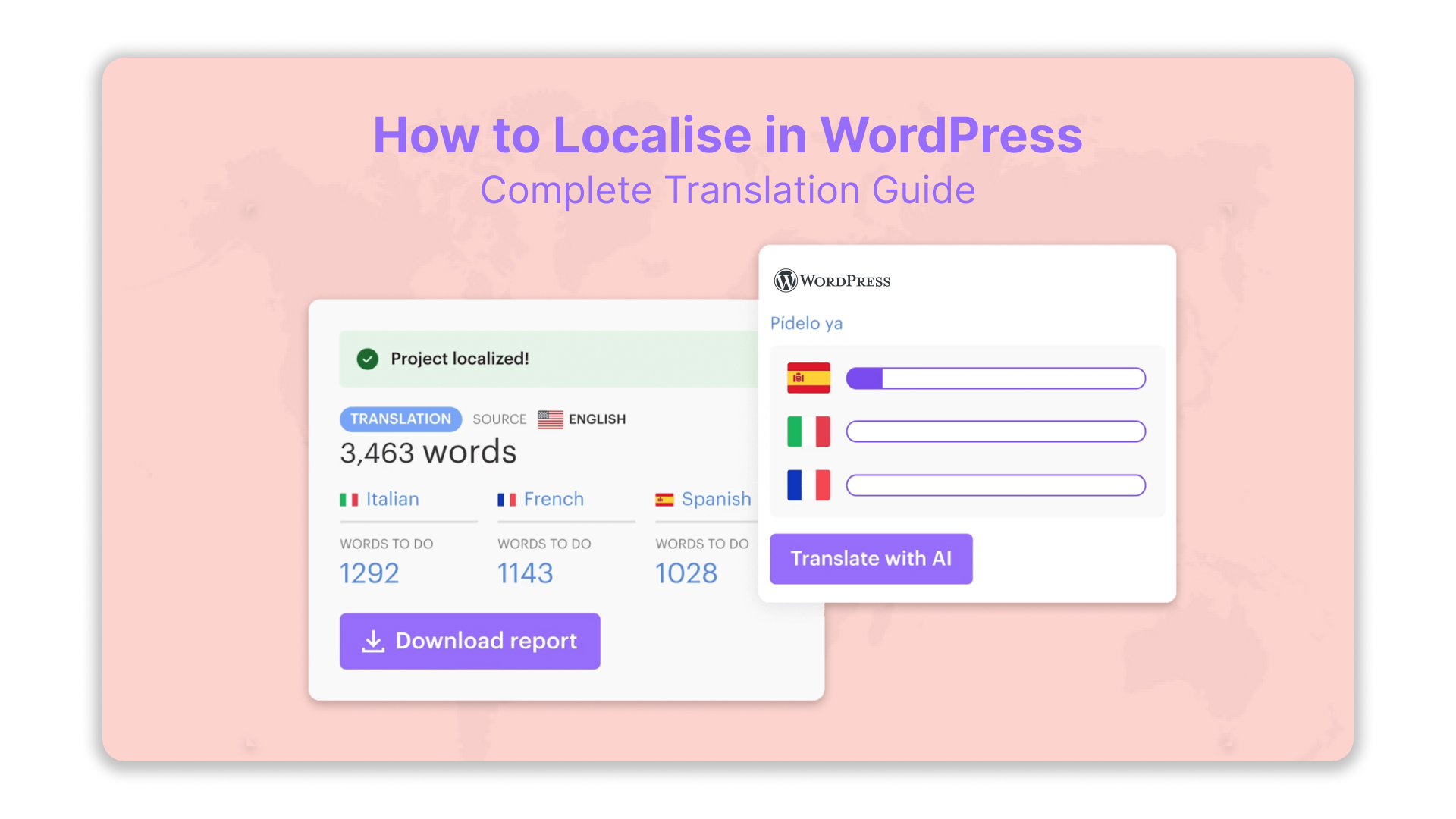Image resolution: width=1456 pixels, height=819 pixels.
Task: Select the Spanish flag in the language list
Action: [x=808, y=377]
